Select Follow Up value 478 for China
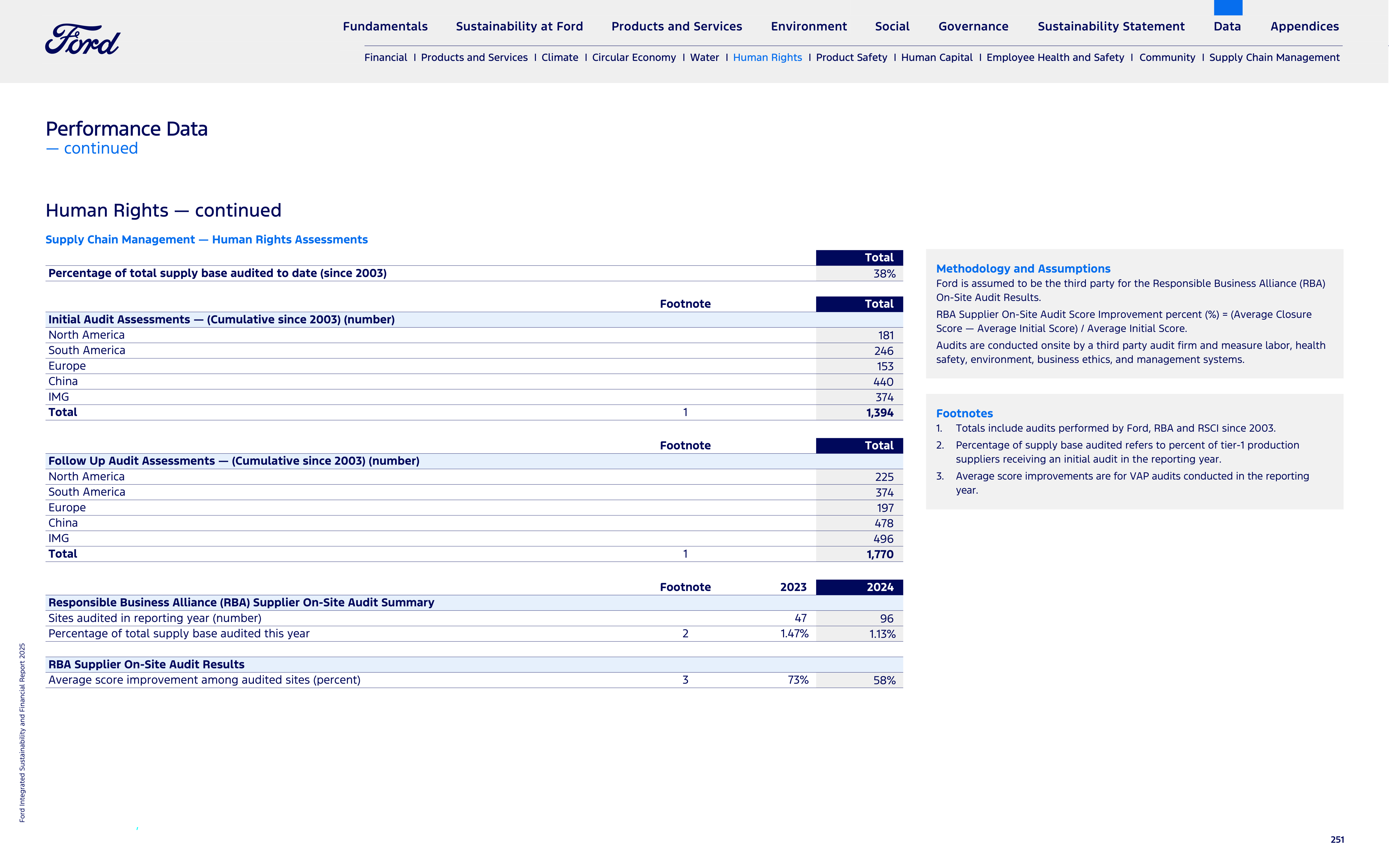The height and width of the screenshot is (868, 1389). [884, 524]
